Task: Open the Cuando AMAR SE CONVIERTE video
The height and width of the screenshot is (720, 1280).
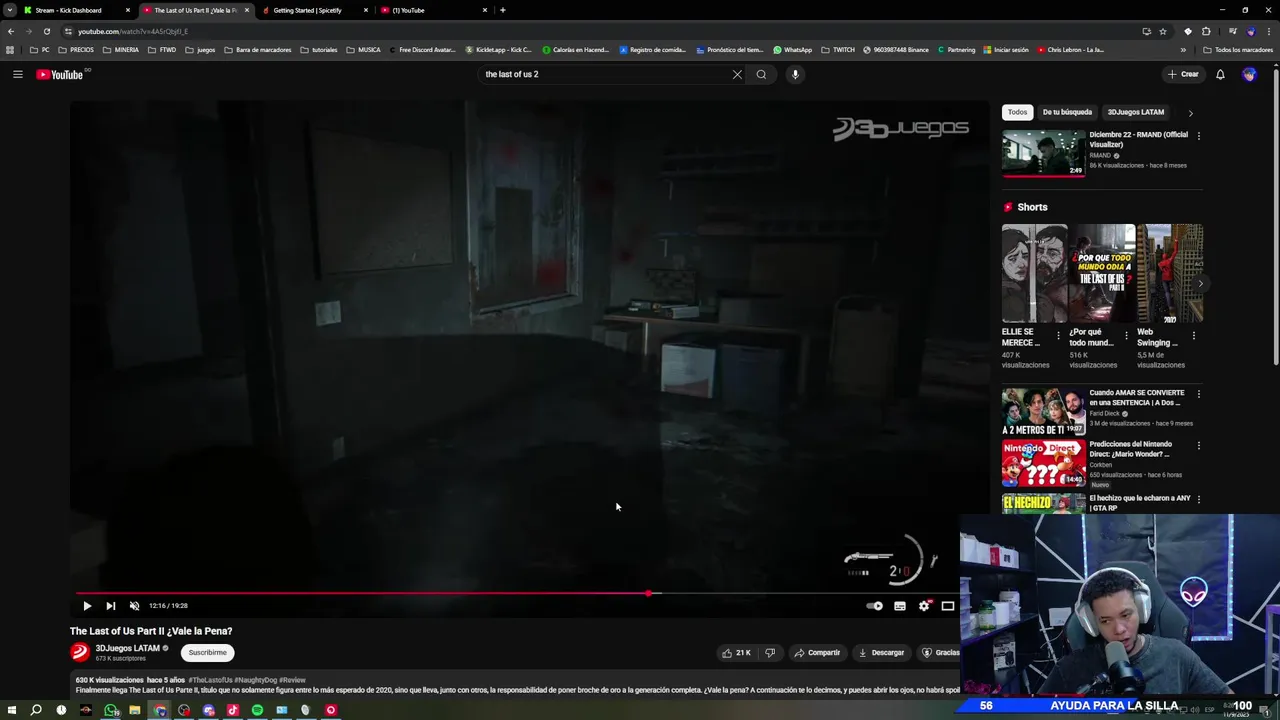Action: tap(1043, 411)
